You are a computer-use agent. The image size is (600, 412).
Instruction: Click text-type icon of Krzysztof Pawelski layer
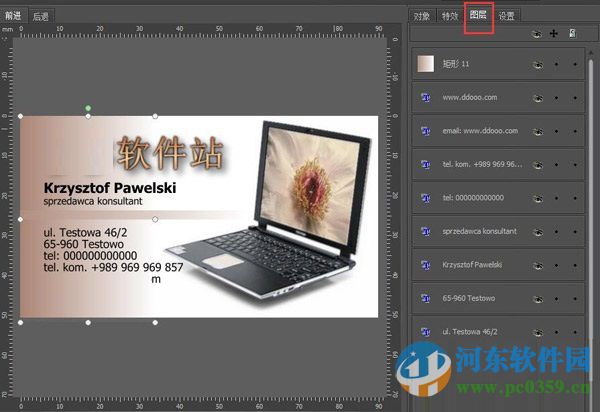[x=426, y=265]
